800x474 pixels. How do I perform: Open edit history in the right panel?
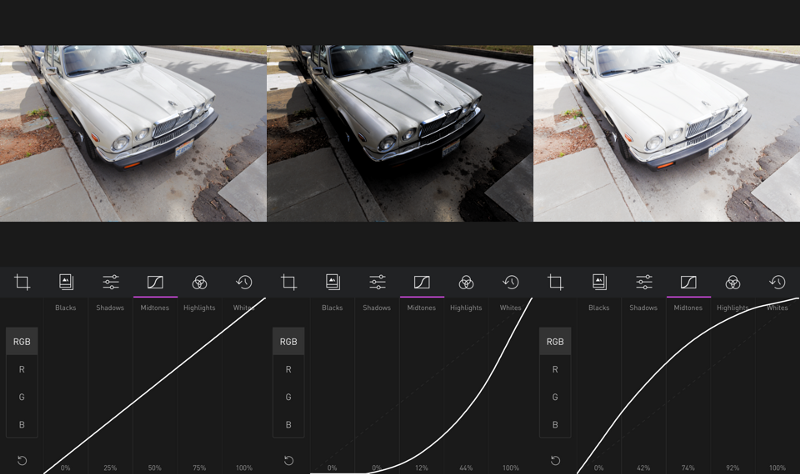tap(777, 283)
